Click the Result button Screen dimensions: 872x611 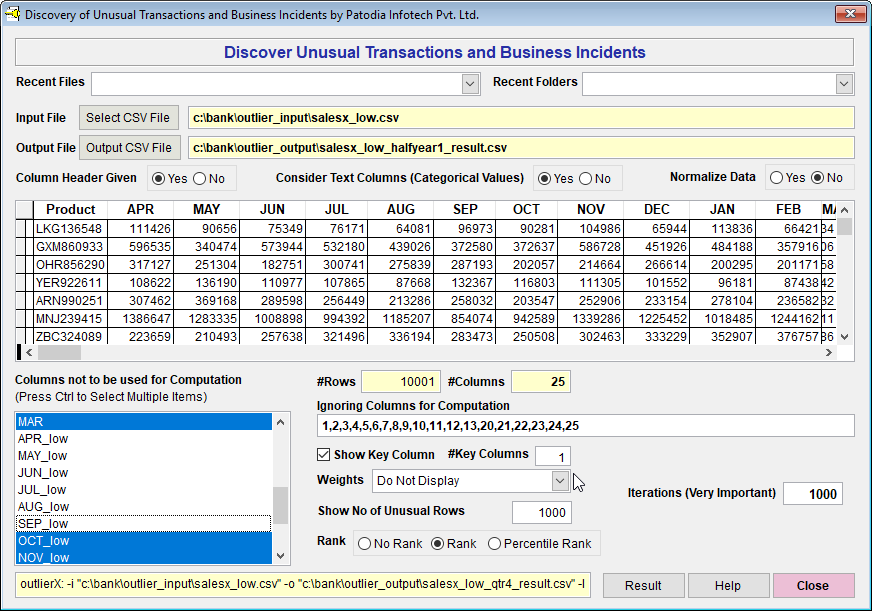pyautogui.click(x=643, y=586)
